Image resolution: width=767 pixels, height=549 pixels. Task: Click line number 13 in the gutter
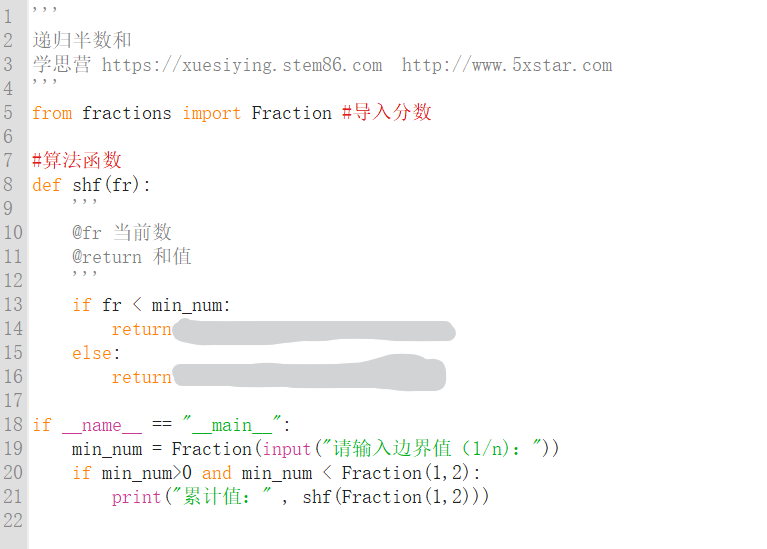pyautogui.click(x=13, y=304)
